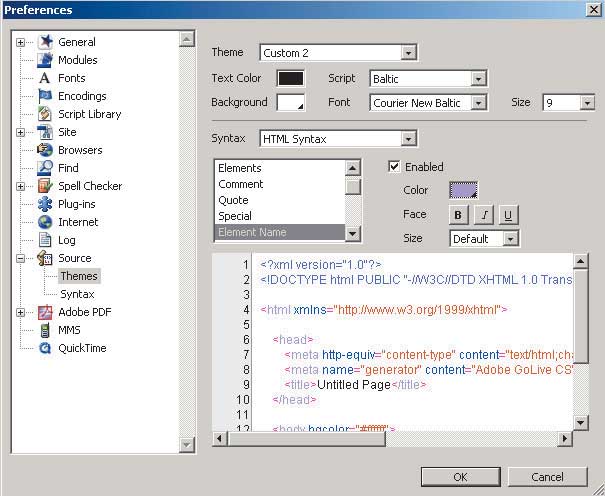Open the top Size dropdown showing 9
The image size is (605, 496).
point(587,103)
